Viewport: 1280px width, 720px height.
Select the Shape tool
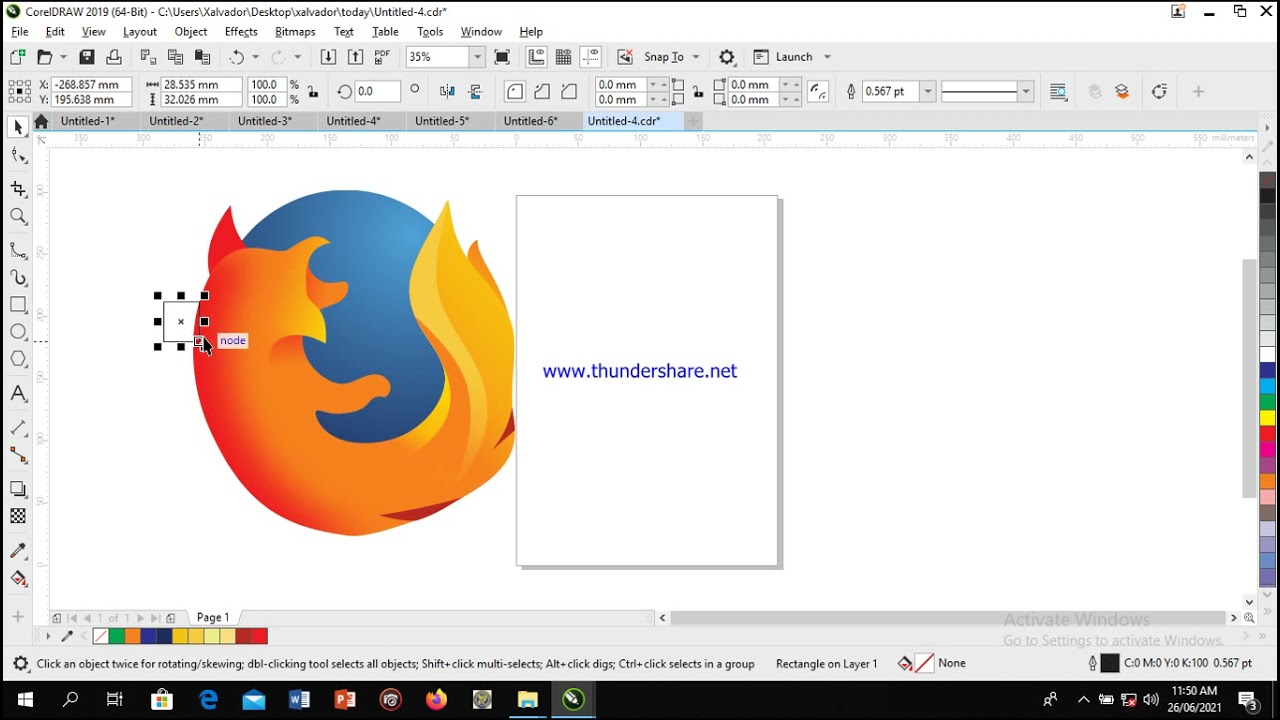[x=18, y=155]
